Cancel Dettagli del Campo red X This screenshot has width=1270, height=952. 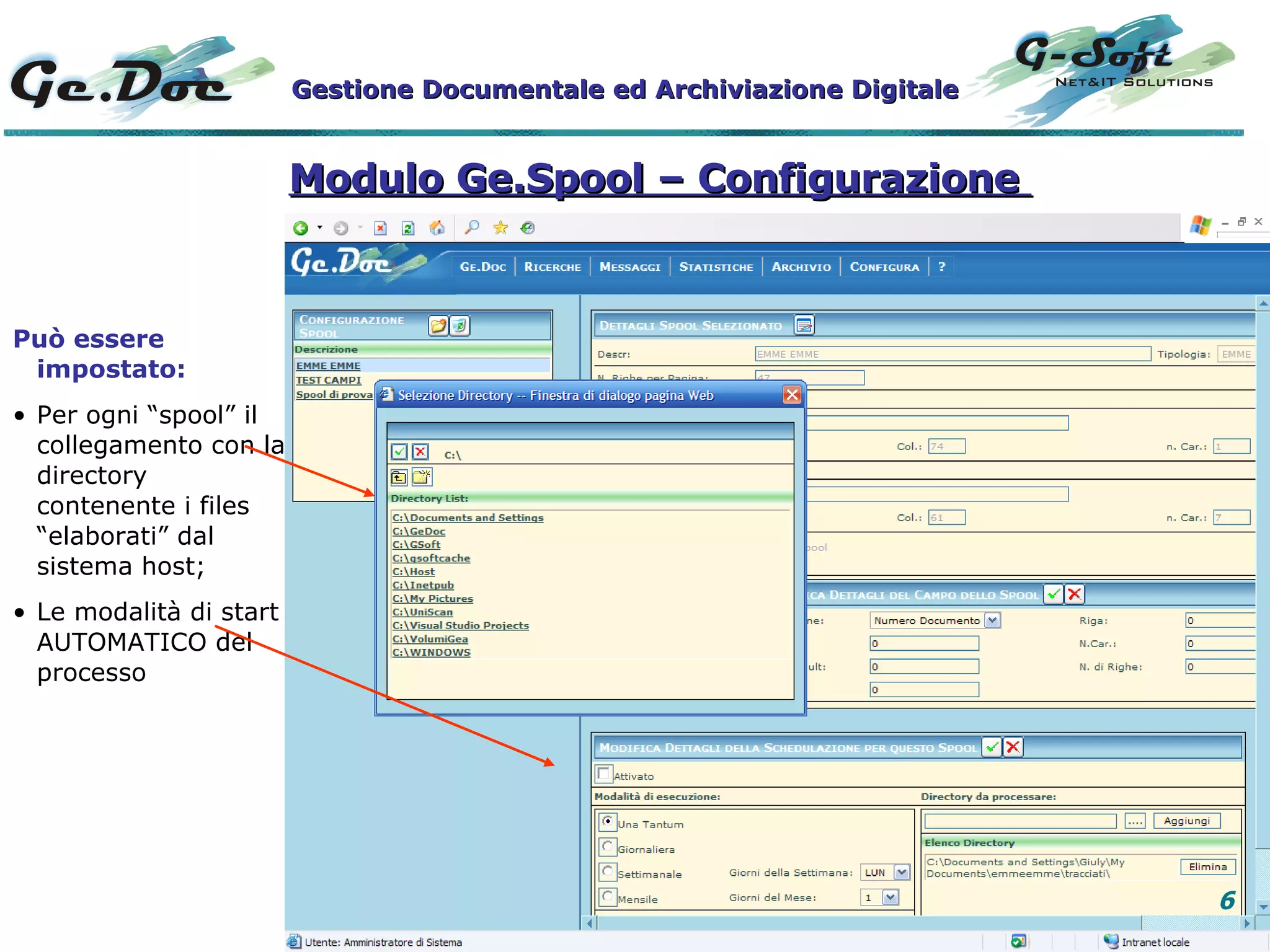coord(1075,594)
